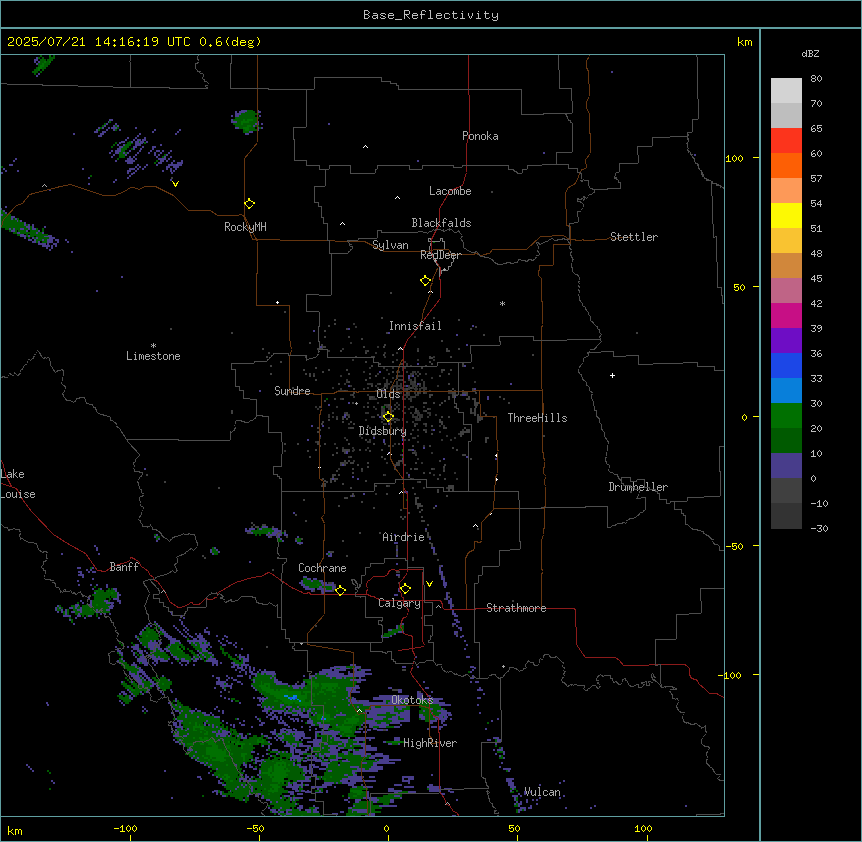Click the Airdrie city label
The width and height of the screenshot is (862, 842).
(x=404, y=537)
